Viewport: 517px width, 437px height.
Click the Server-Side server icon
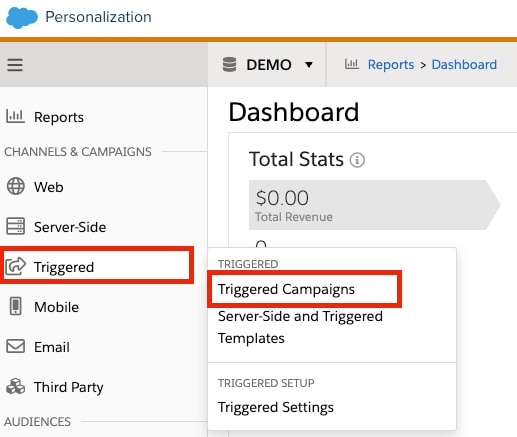click(x=15, y=226)
